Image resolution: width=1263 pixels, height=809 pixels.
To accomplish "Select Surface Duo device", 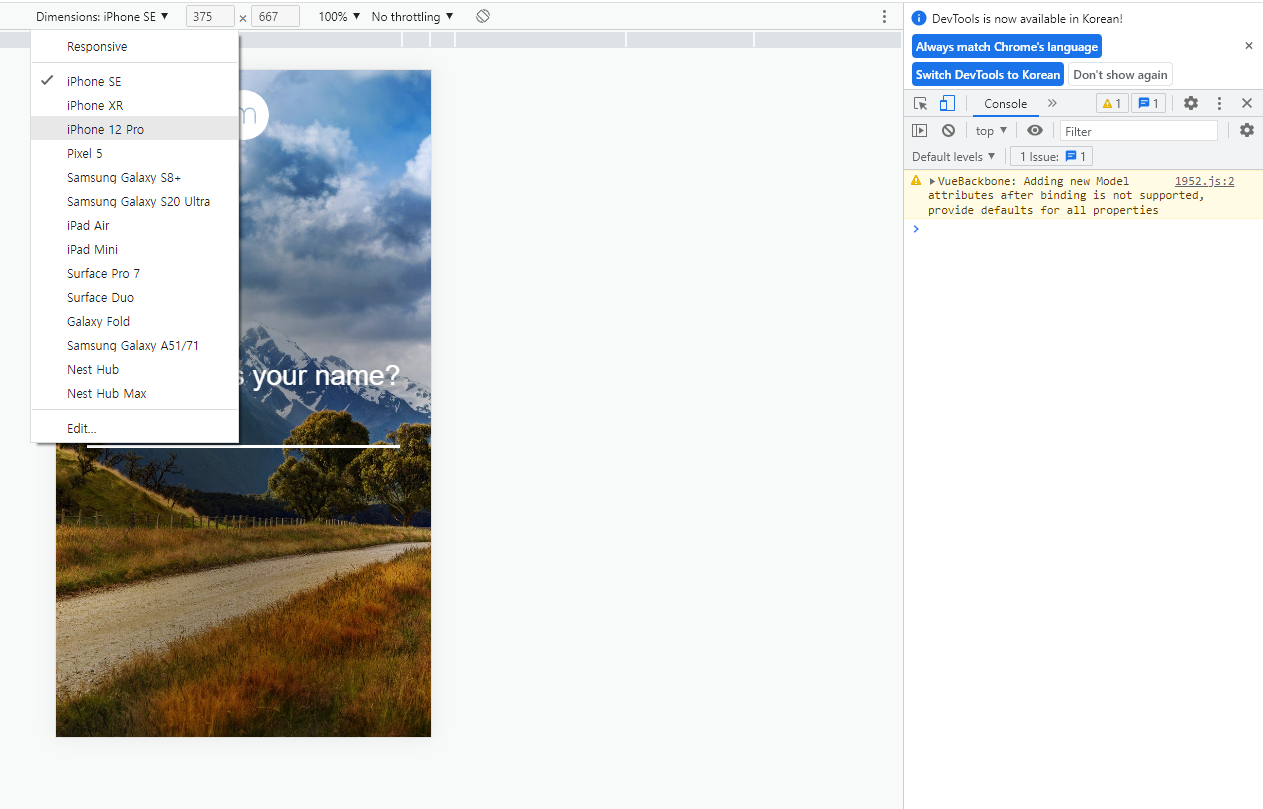I will (x=135, y=298).
